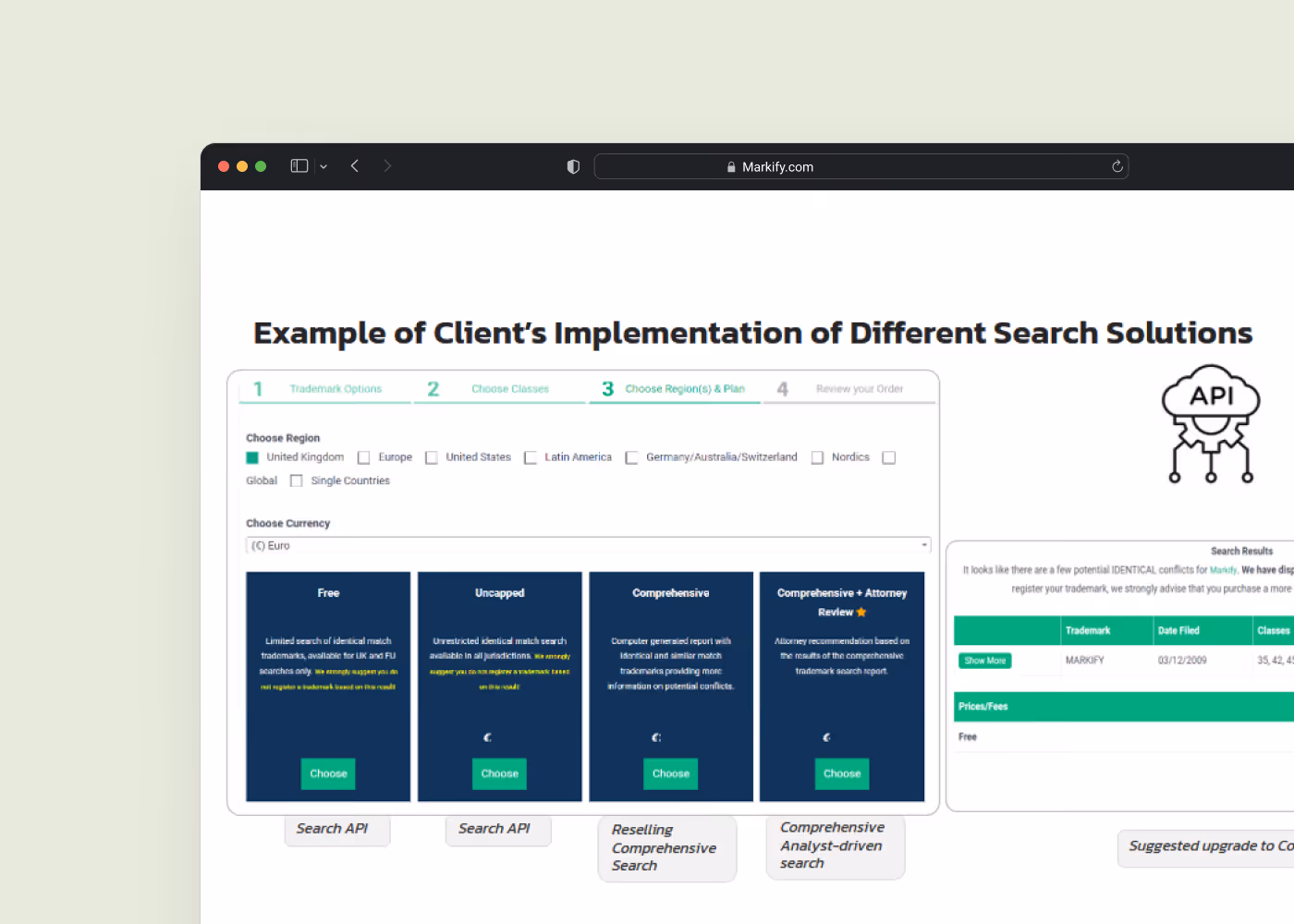Click the Search API label under Uncapped

[x=498, y=829]
